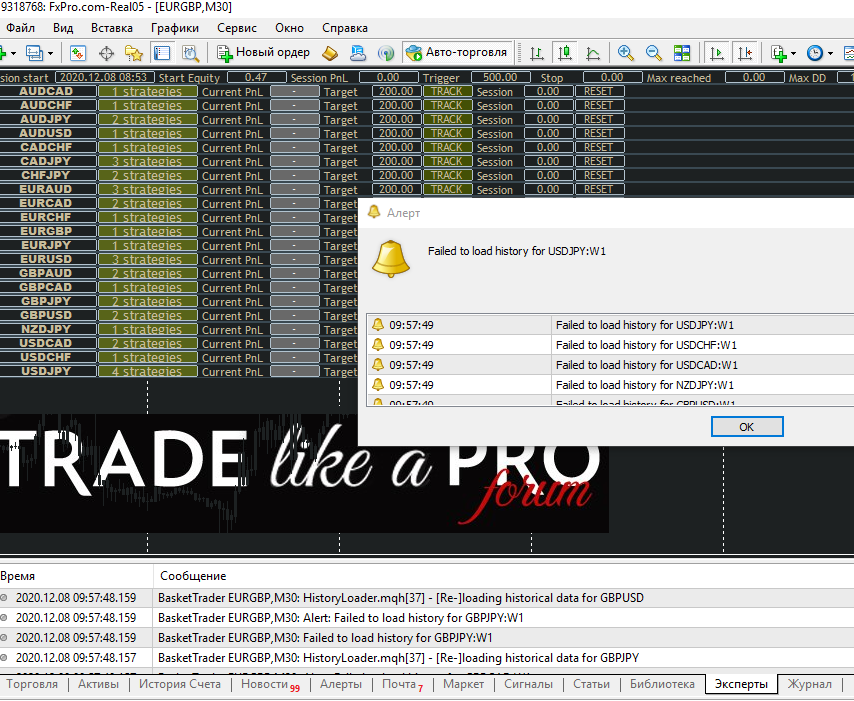Screen dimensions: 854x701
Task: Click '3 strategies' button for EURUSD
Action: click(147, 259)
